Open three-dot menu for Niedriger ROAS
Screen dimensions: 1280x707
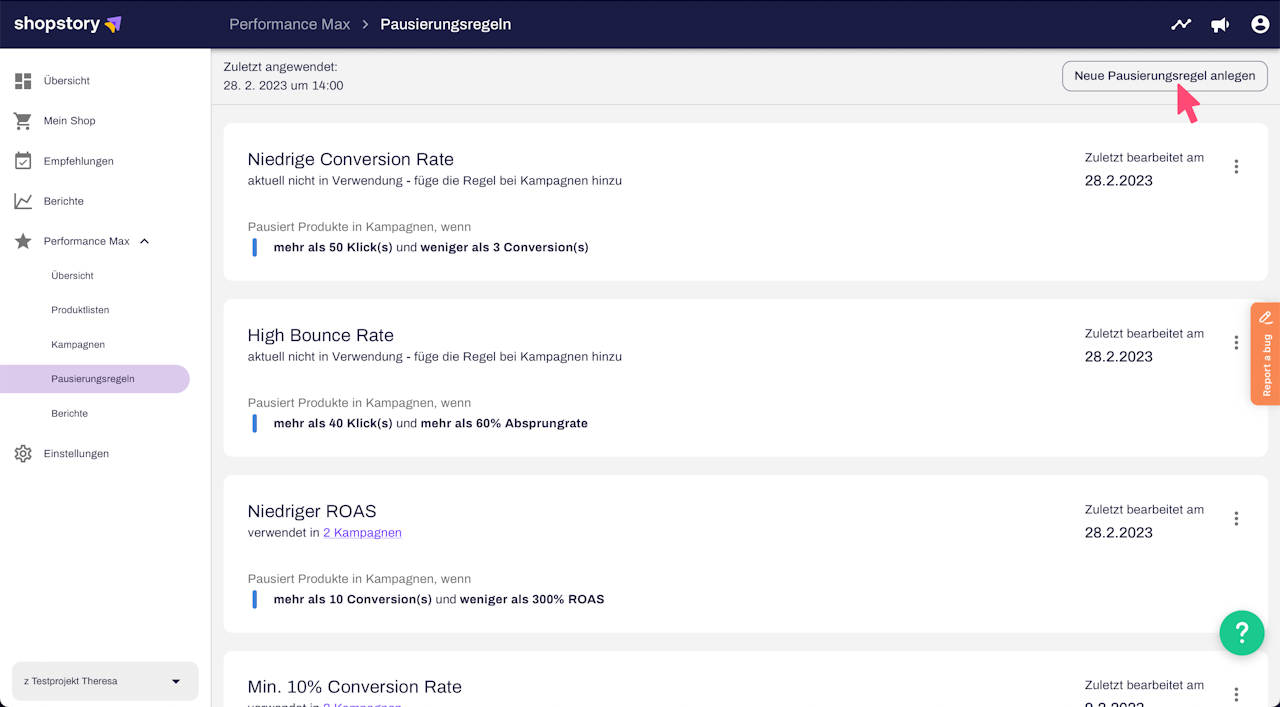point(1236,519)
